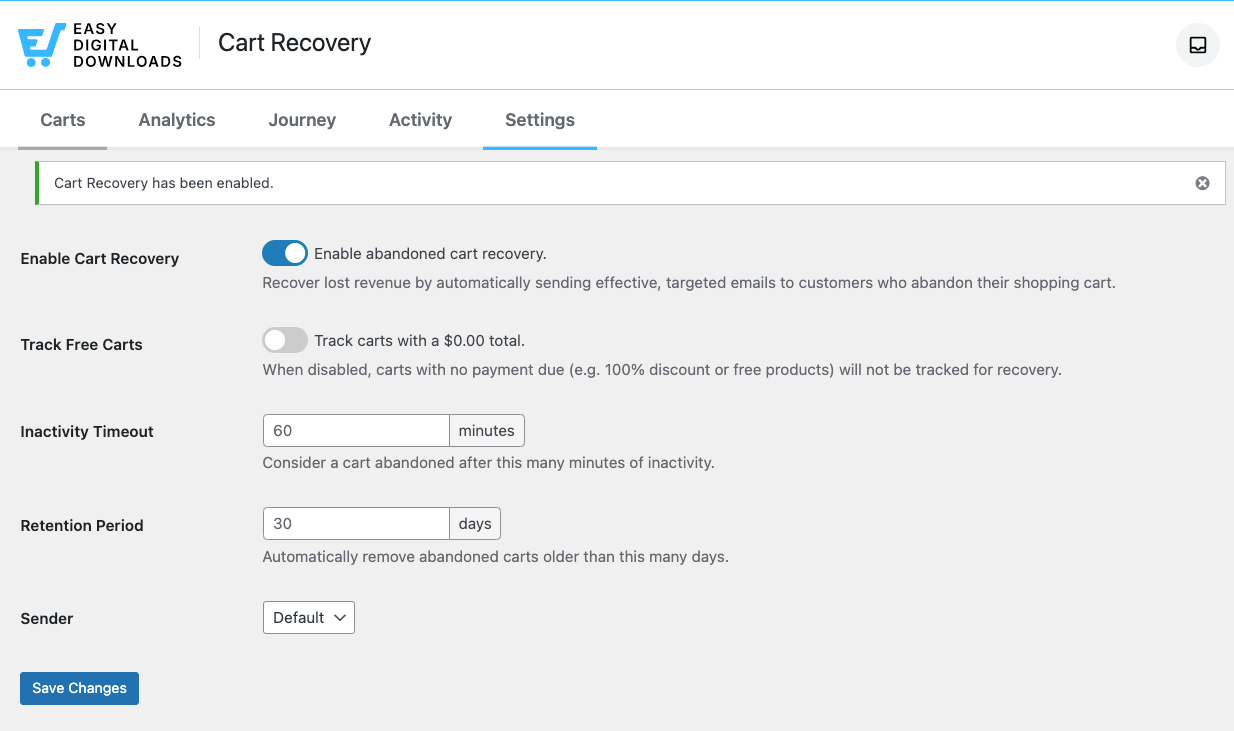Click the 'minutes' unit label
The width and height of the screenshot is (1234, 731).
(486, 430)
